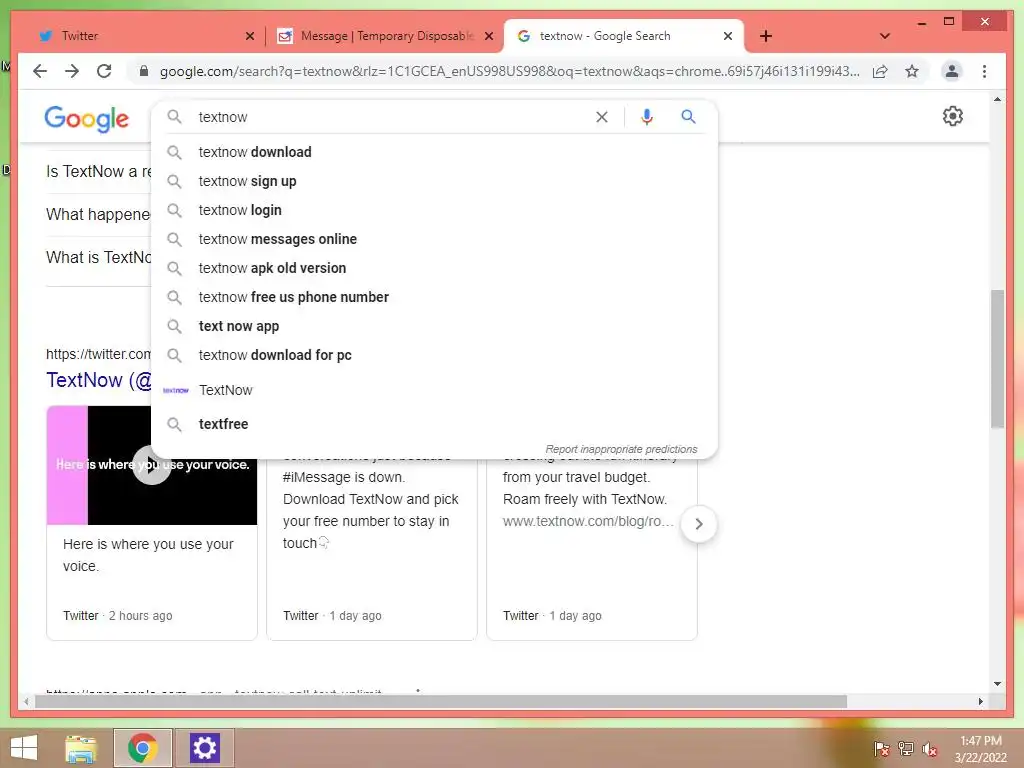This screenshot has width=1024, height=768.
Task: Choose suggestion text now app
Action: pos(434,326)
